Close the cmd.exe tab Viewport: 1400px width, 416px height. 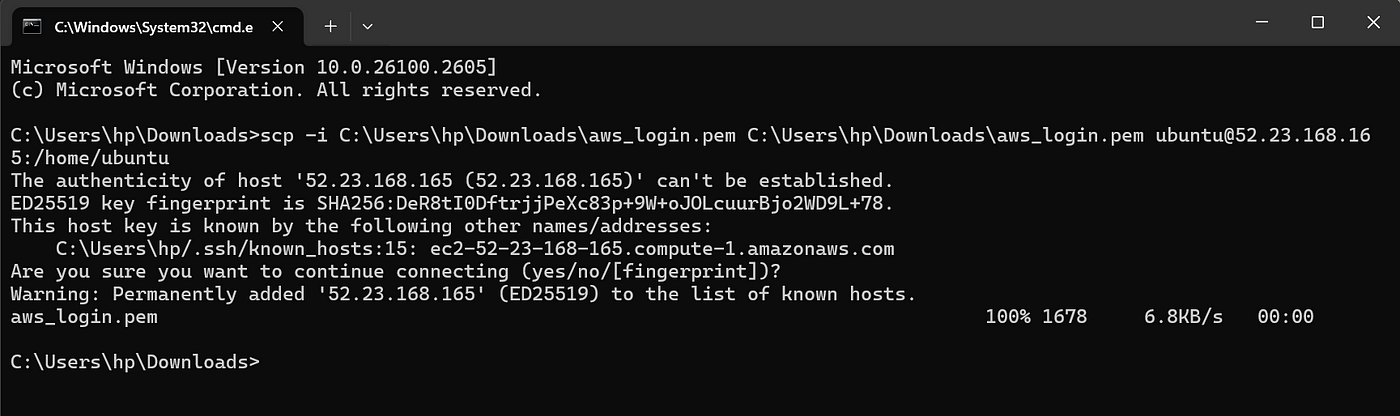pyautogui.click(x=276, y=25)
